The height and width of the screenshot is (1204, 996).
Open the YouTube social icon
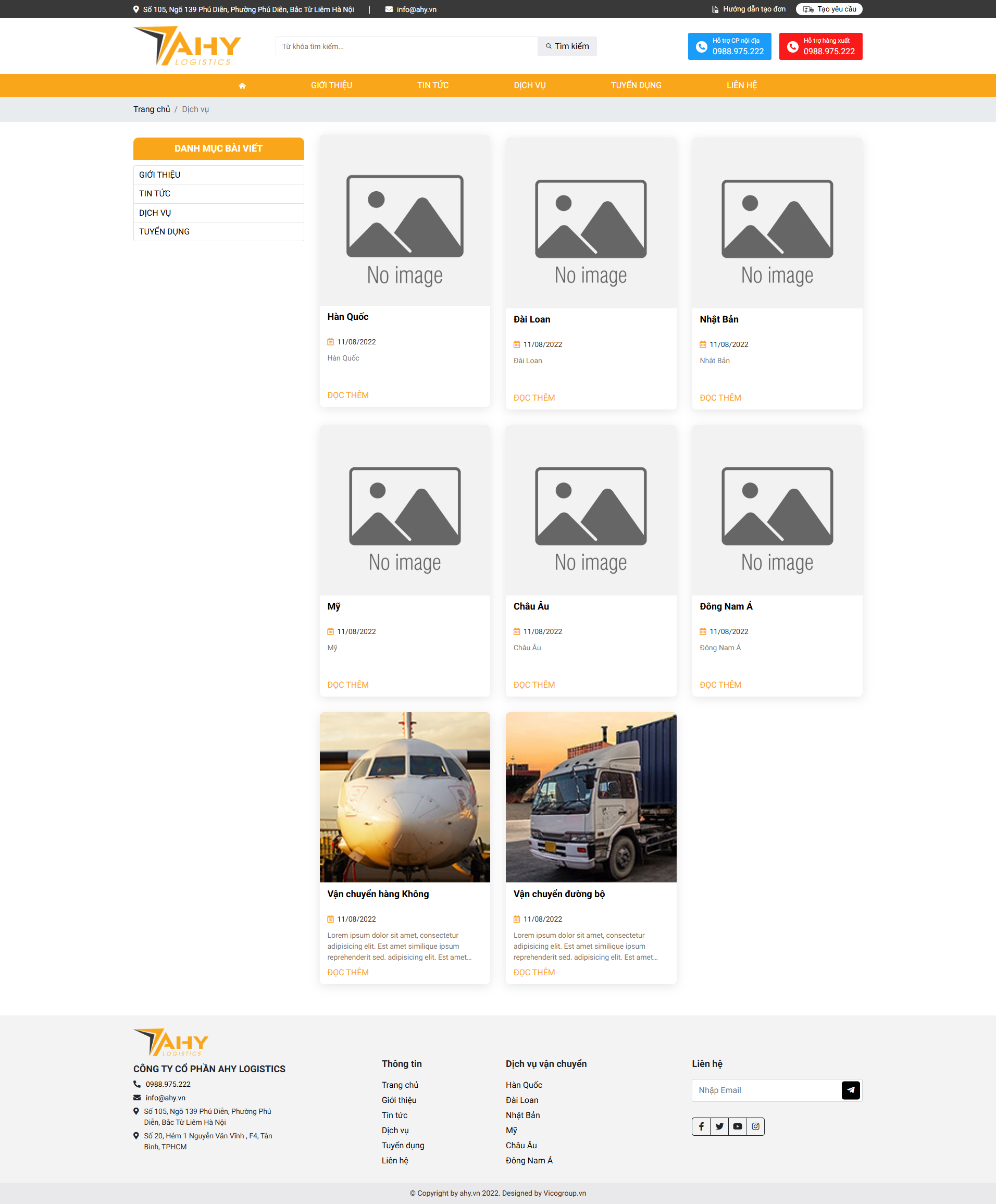click(x=738, y=1126)
